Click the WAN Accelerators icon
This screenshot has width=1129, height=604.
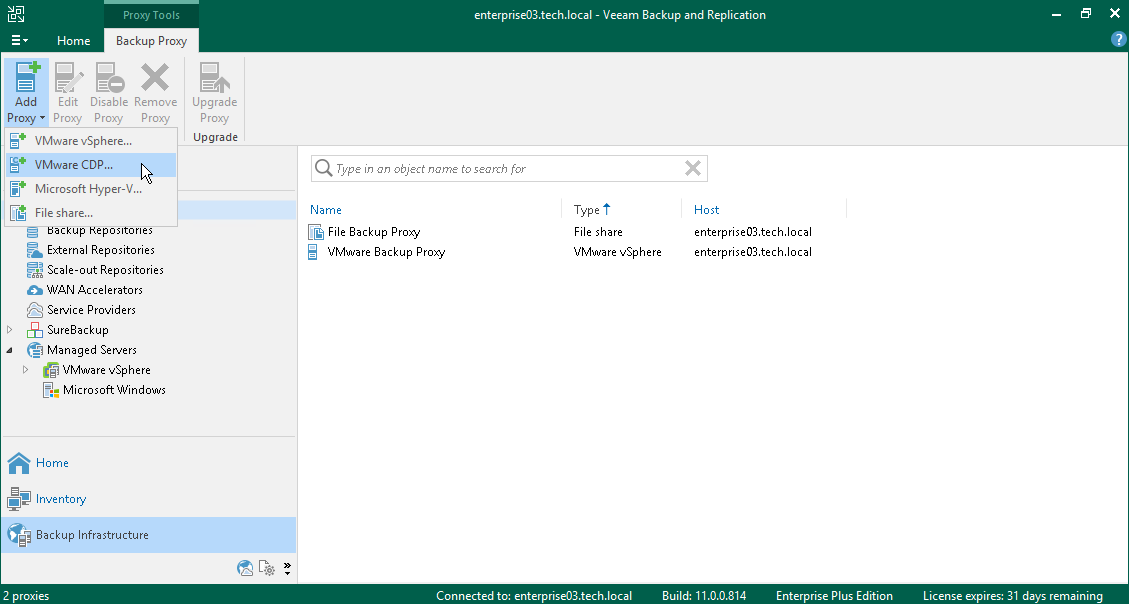pos(35,290)
